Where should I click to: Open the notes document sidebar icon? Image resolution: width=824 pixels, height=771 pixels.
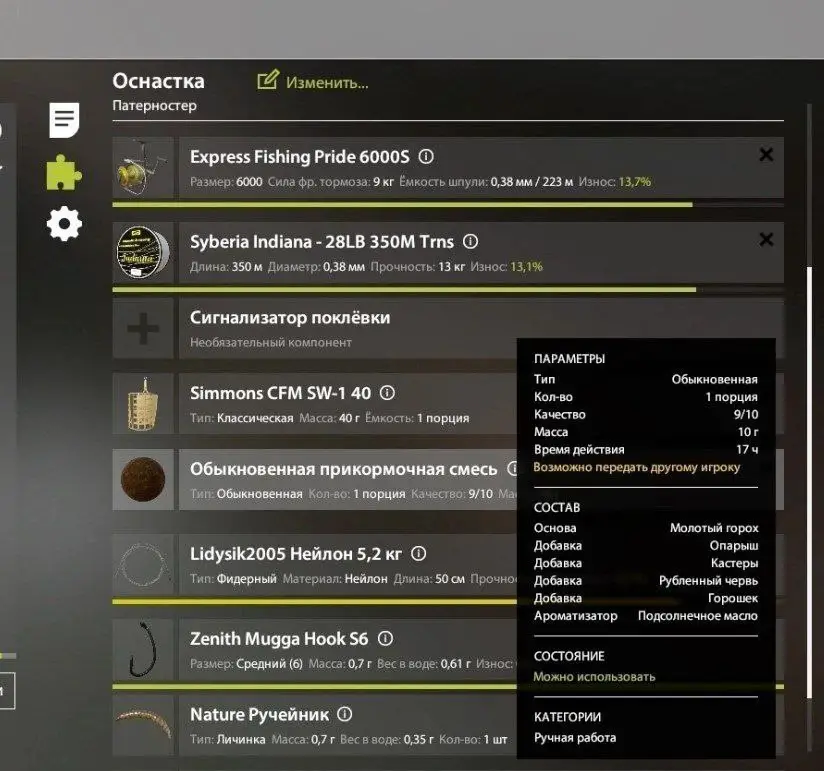click(64, 120)
